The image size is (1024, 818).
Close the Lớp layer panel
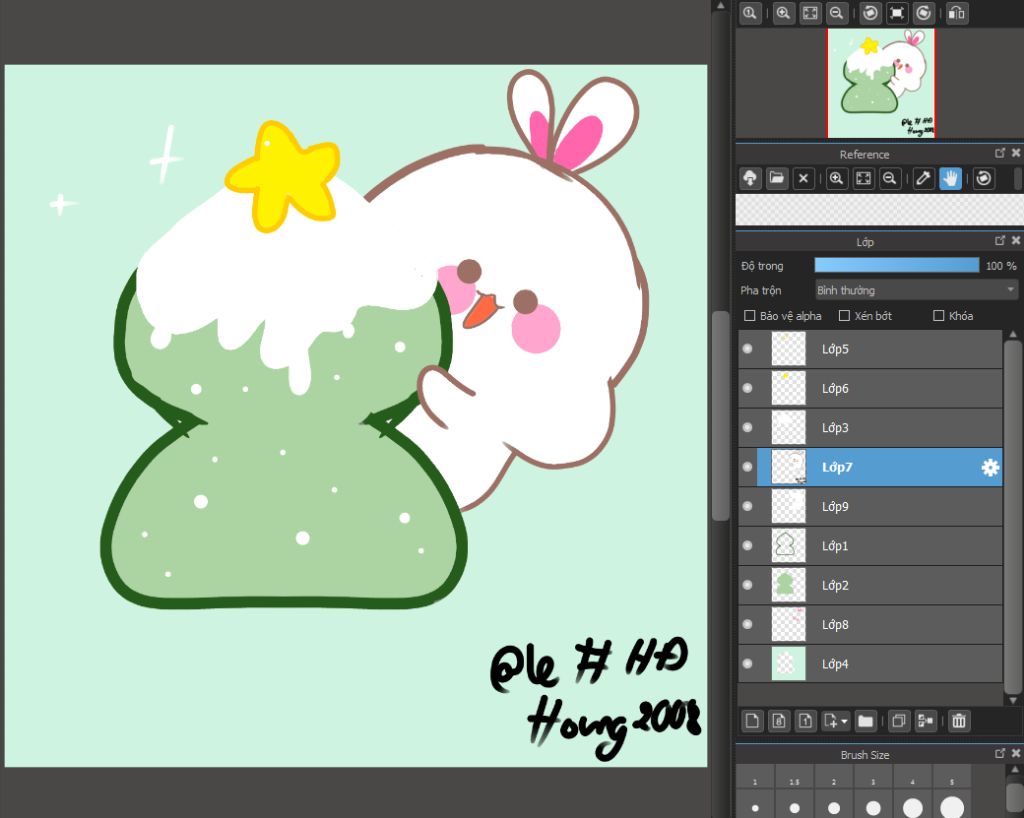(x=1016, y=240)
